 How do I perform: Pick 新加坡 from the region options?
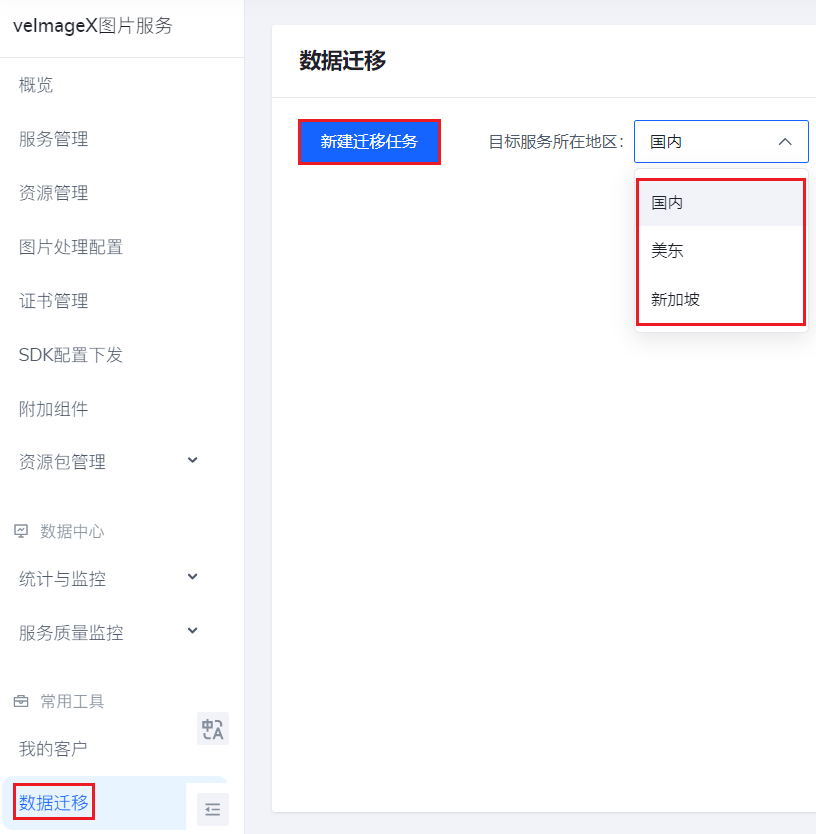pos(675,299)
